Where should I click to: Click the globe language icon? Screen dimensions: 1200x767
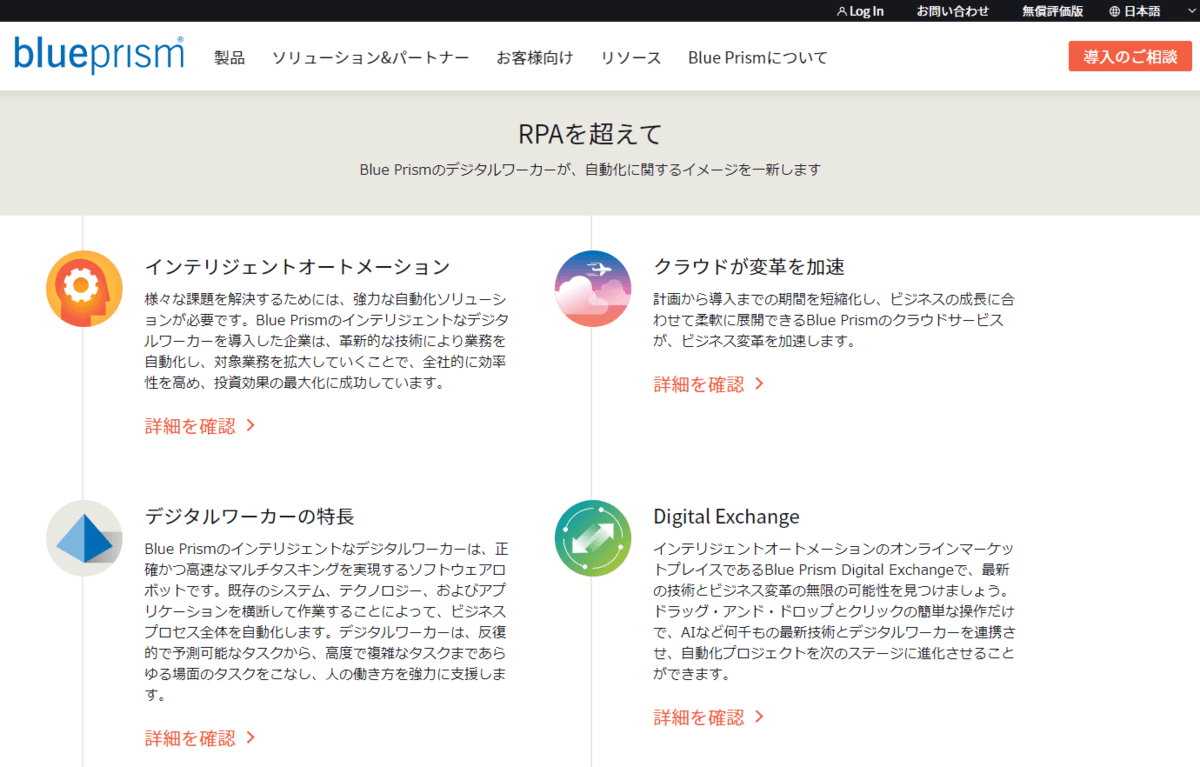pos(1115,11)
